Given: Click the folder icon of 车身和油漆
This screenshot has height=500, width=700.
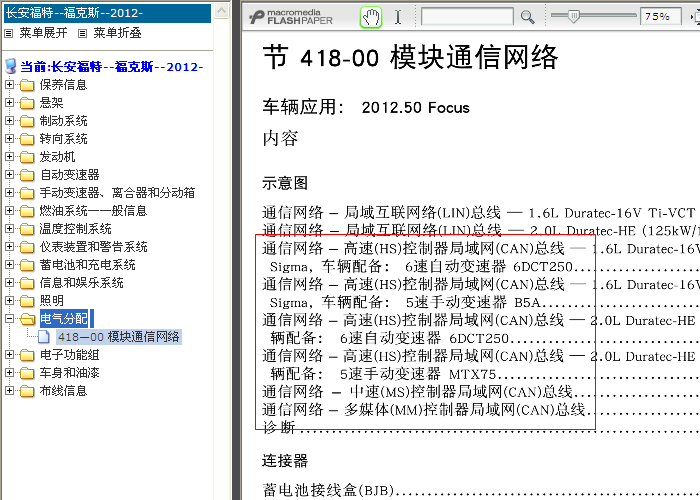Looking at the screenshot, I should tap(27, 373).
